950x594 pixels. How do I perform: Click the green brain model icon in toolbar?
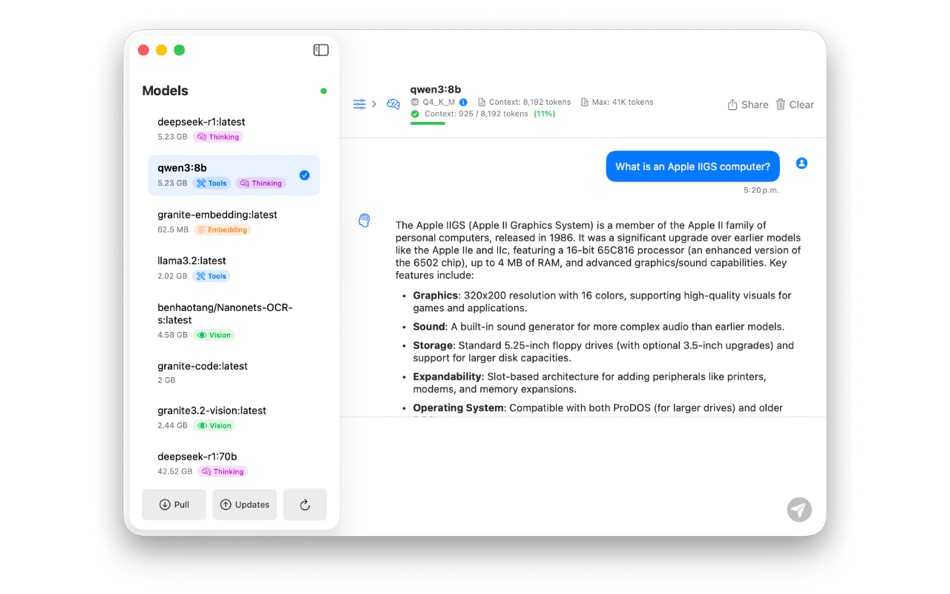[x=392, y=103]
